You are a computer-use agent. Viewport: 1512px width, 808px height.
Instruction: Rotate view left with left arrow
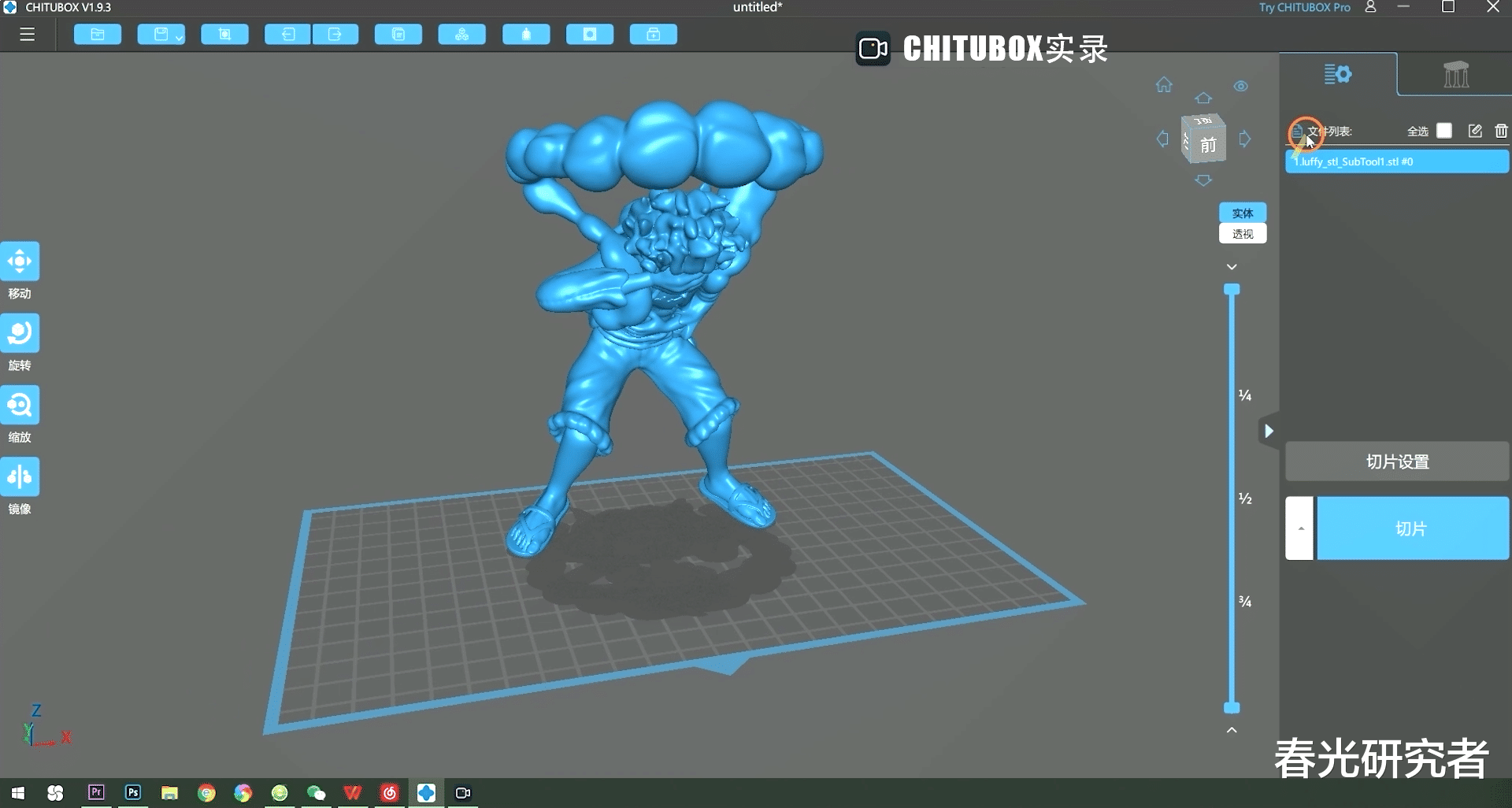(1162, 139)
